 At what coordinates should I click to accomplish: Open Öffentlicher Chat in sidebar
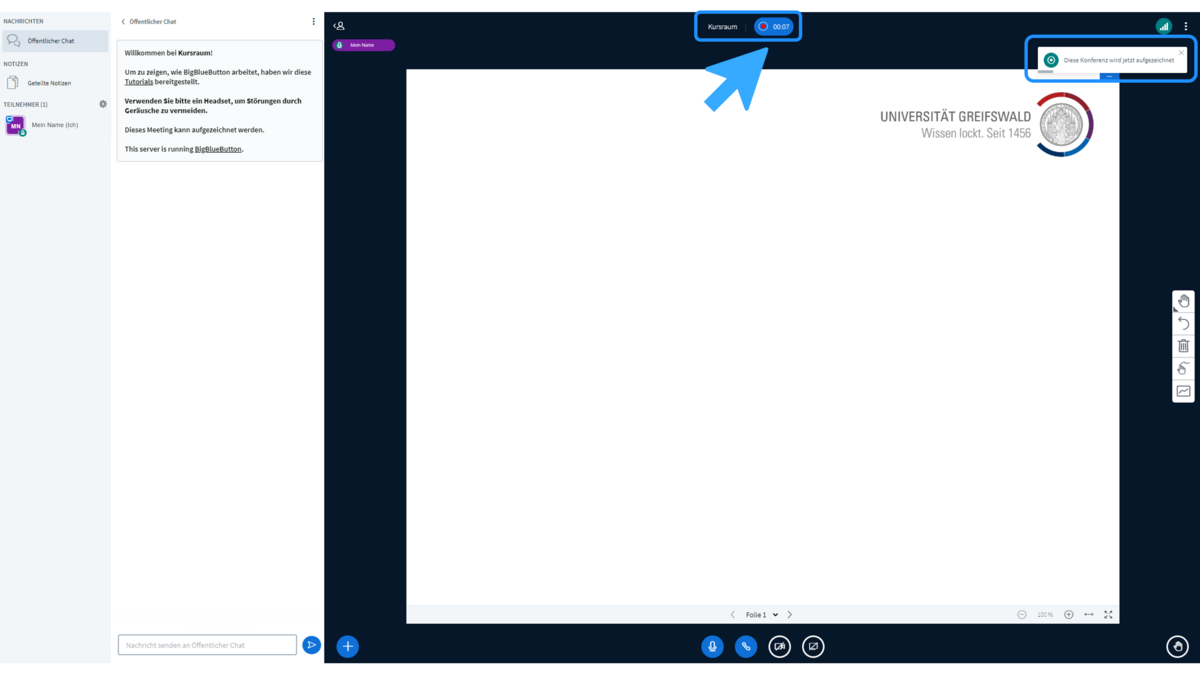pyautogui.click(x=55, y=41)
